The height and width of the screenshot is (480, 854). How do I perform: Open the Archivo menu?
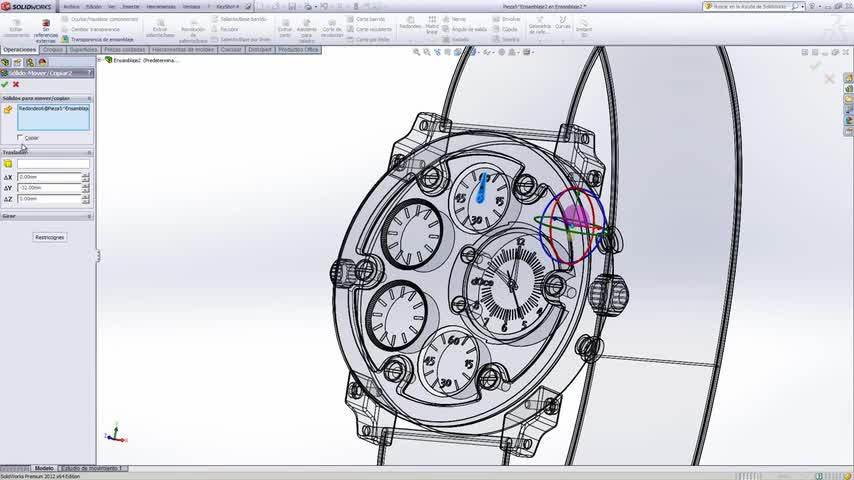tap(71, 7)
